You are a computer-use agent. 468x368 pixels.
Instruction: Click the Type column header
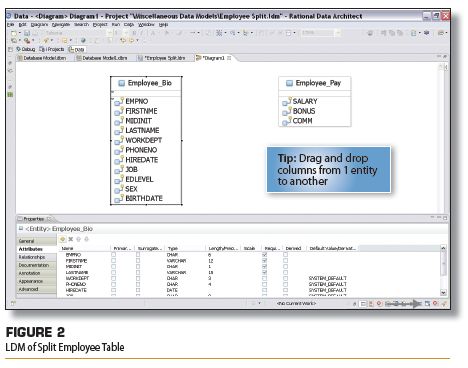point(185,248)
